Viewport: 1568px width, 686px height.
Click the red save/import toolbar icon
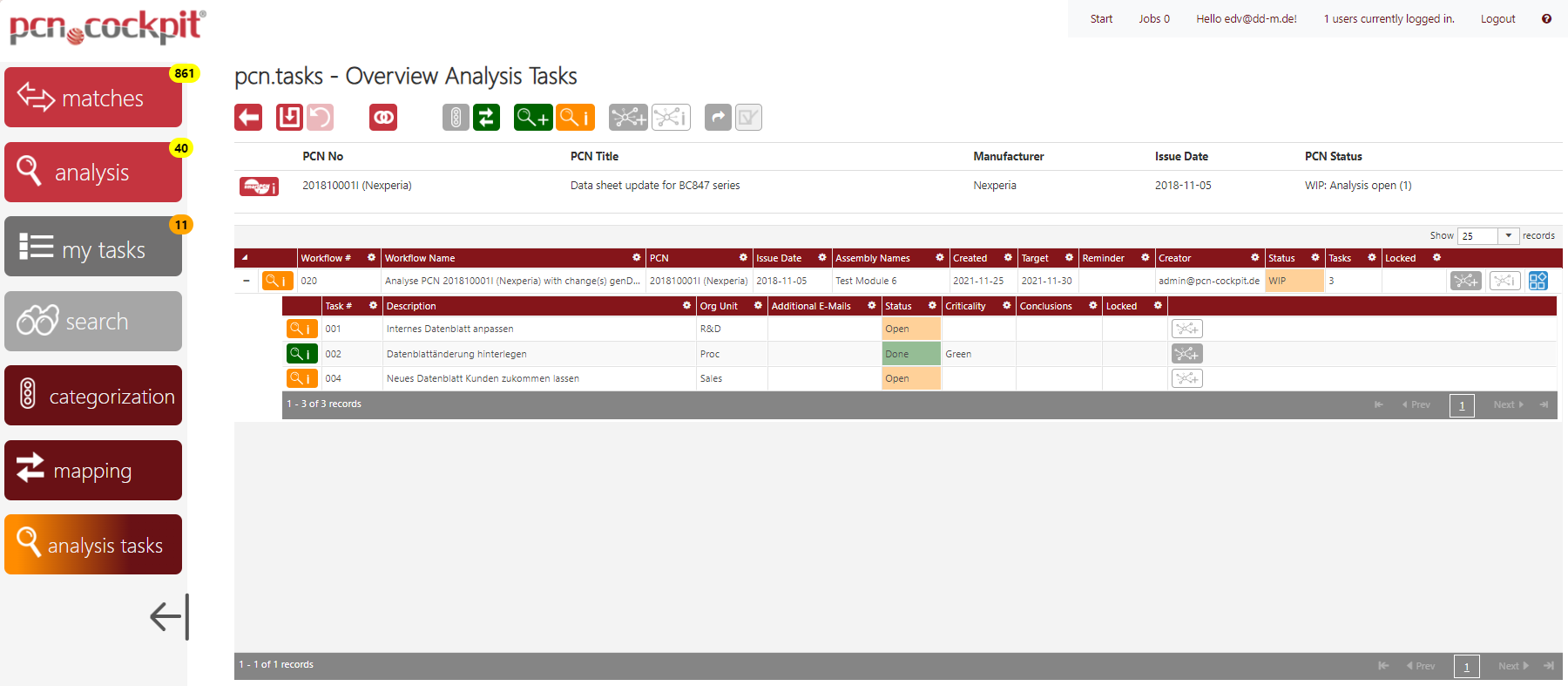[289, 118]
